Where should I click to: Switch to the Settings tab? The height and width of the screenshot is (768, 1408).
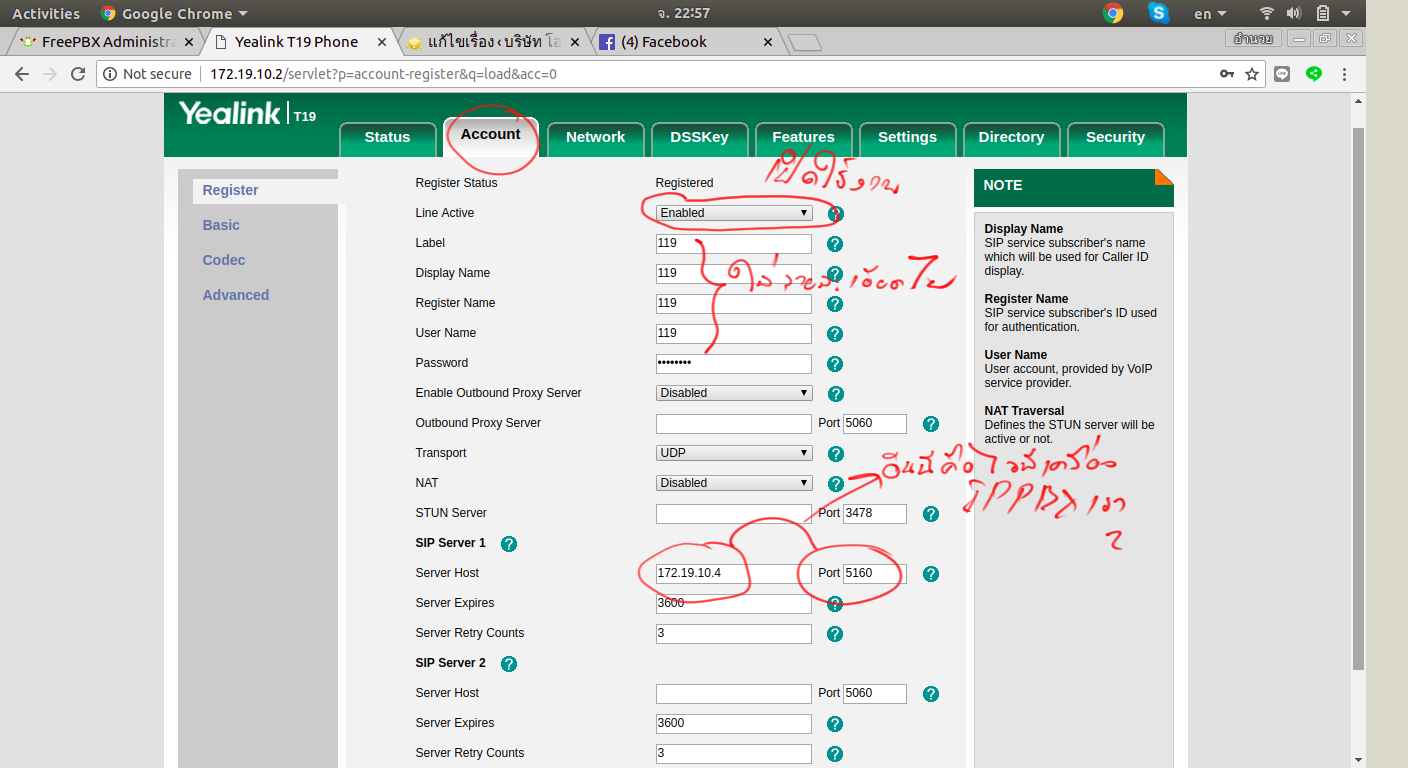(x=907, y=138)
